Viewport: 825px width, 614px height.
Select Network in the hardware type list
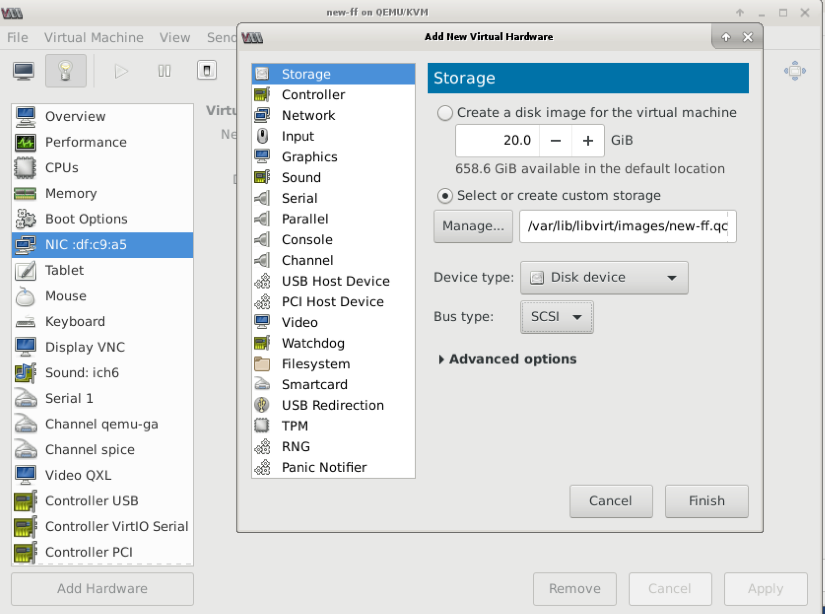pos(308,116)
